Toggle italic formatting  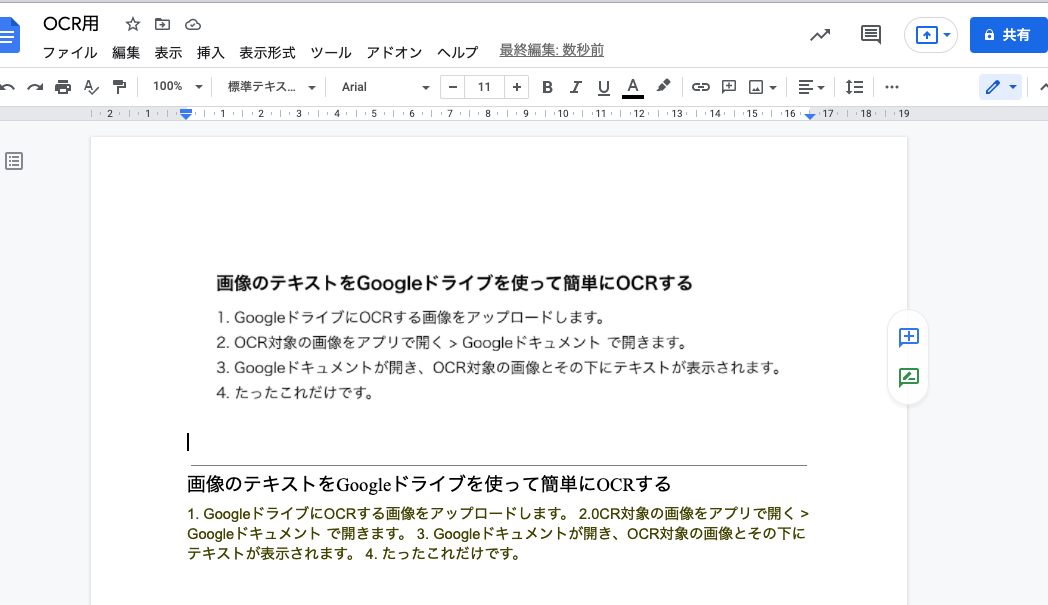pos(575,87)
